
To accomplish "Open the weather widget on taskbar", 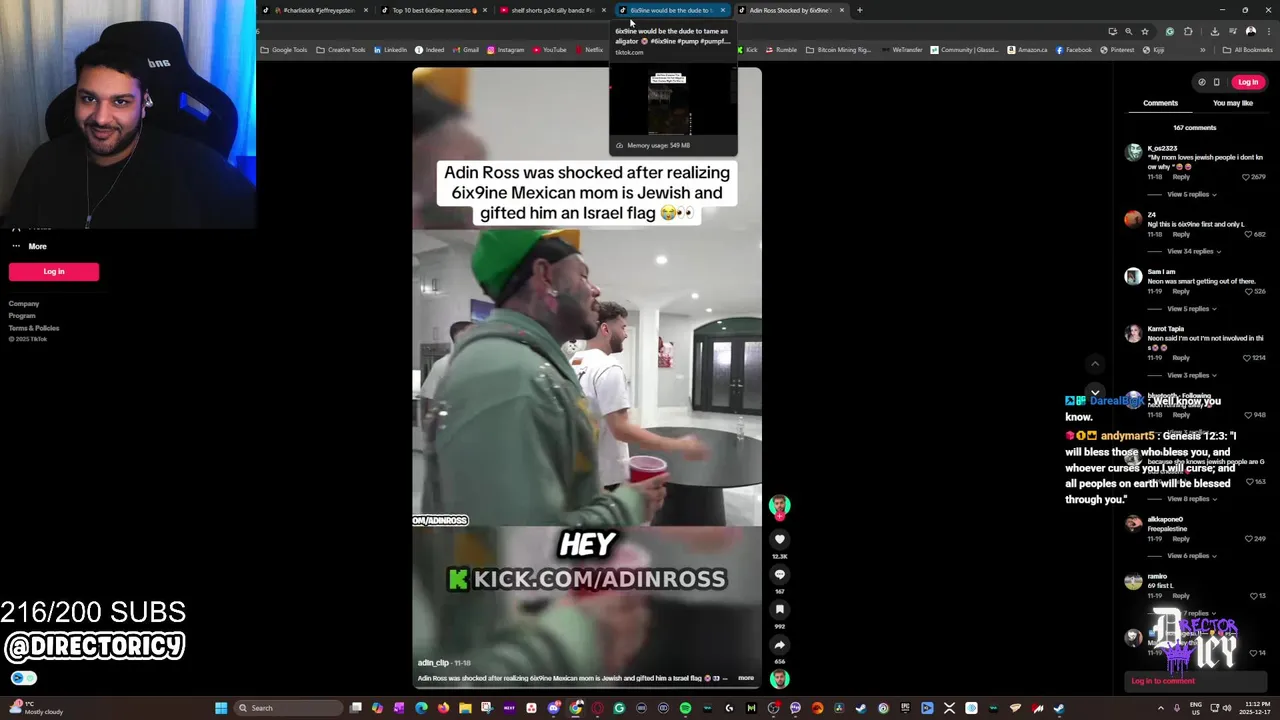I will [38, 708].
